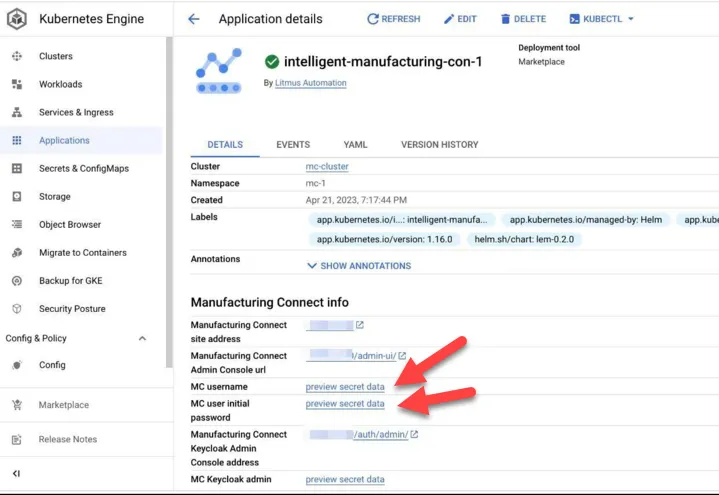The image size is (719, 495).
Task: Switch to the Events tab
Action: (293, 145)
